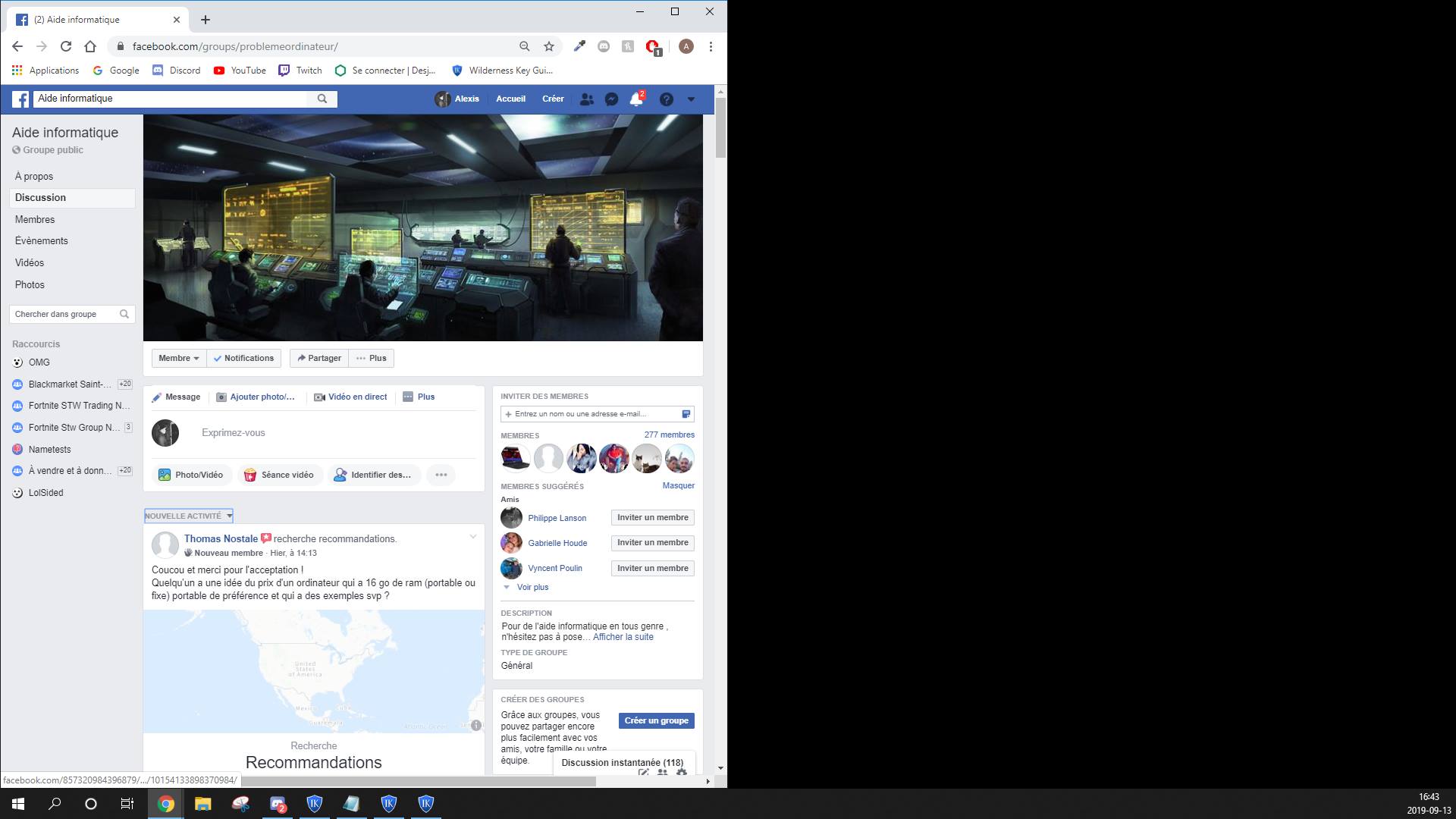Click Chrome icon in the taskbar
This screenshot has width=1456, height=819.
[166, 804]
